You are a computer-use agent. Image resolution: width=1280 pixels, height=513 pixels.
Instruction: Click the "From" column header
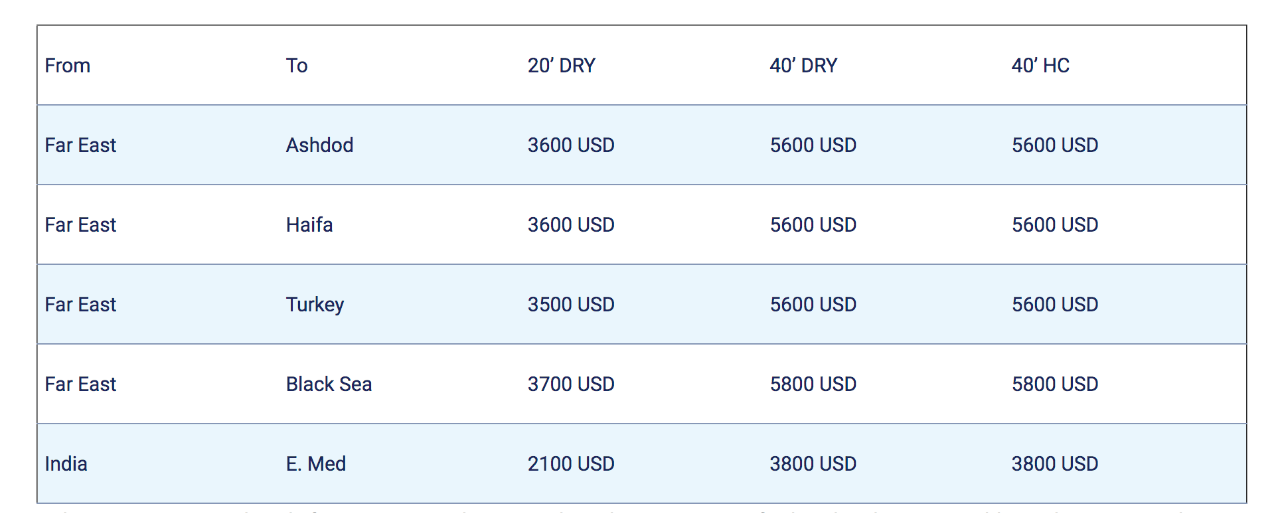[x=68, y=66]
